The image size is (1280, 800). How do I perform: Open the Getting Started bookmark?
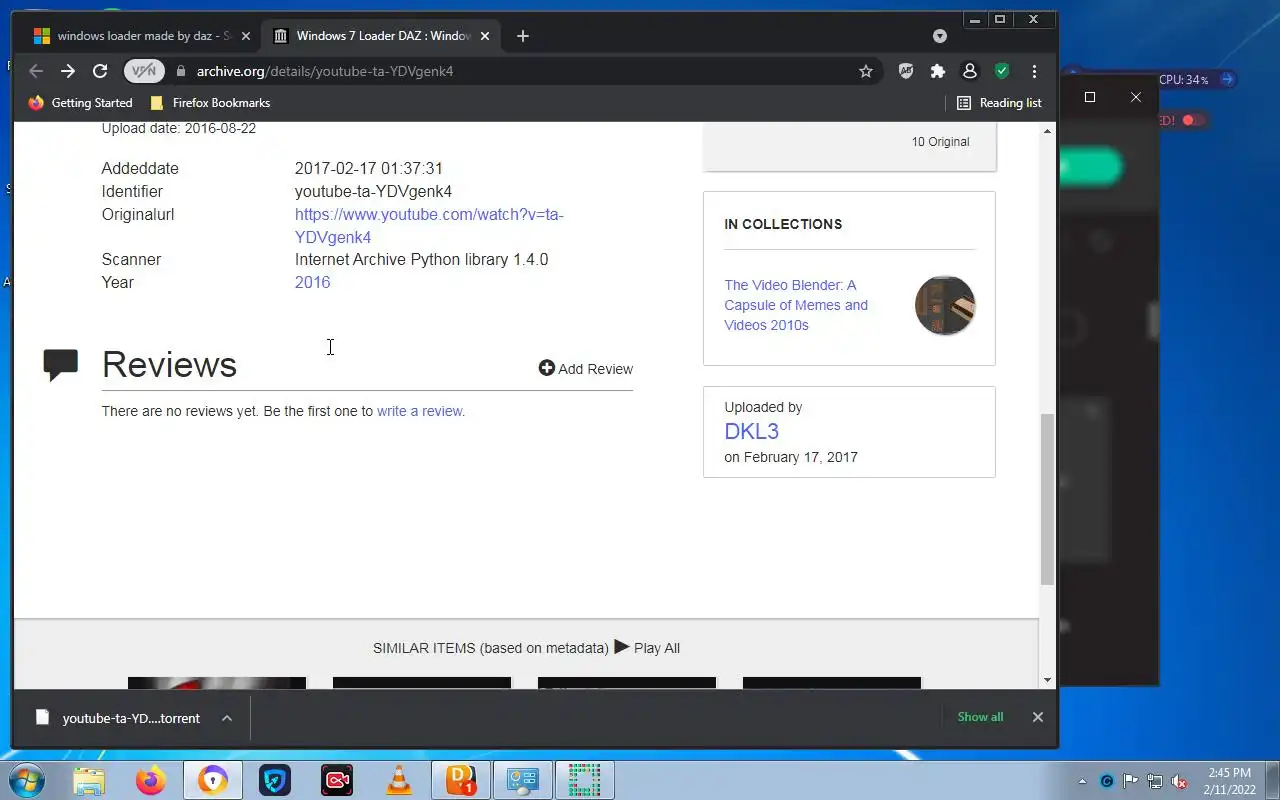tap(81, 103)
